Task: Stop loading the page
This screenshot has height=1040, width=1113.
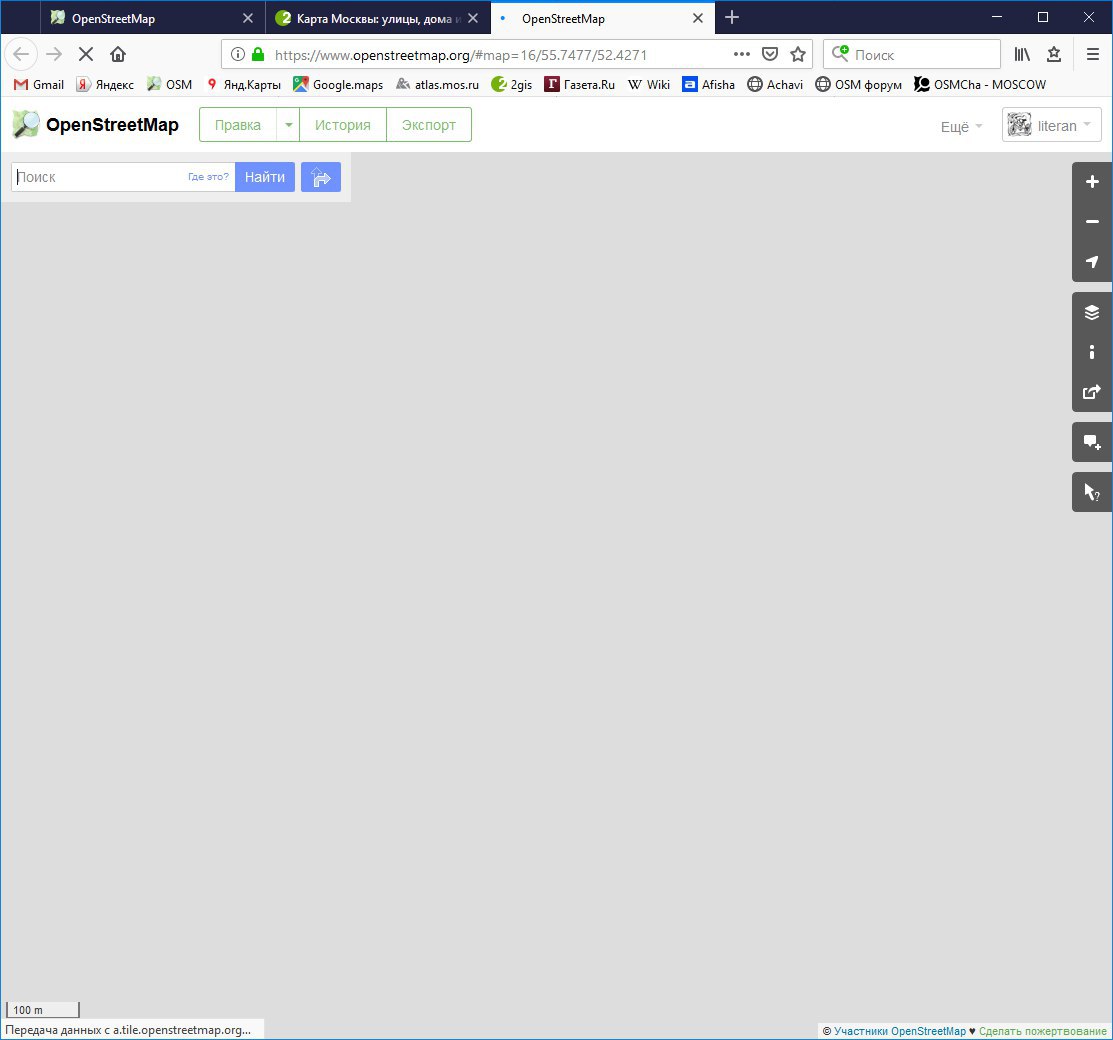Action: [x=86, y=54]
